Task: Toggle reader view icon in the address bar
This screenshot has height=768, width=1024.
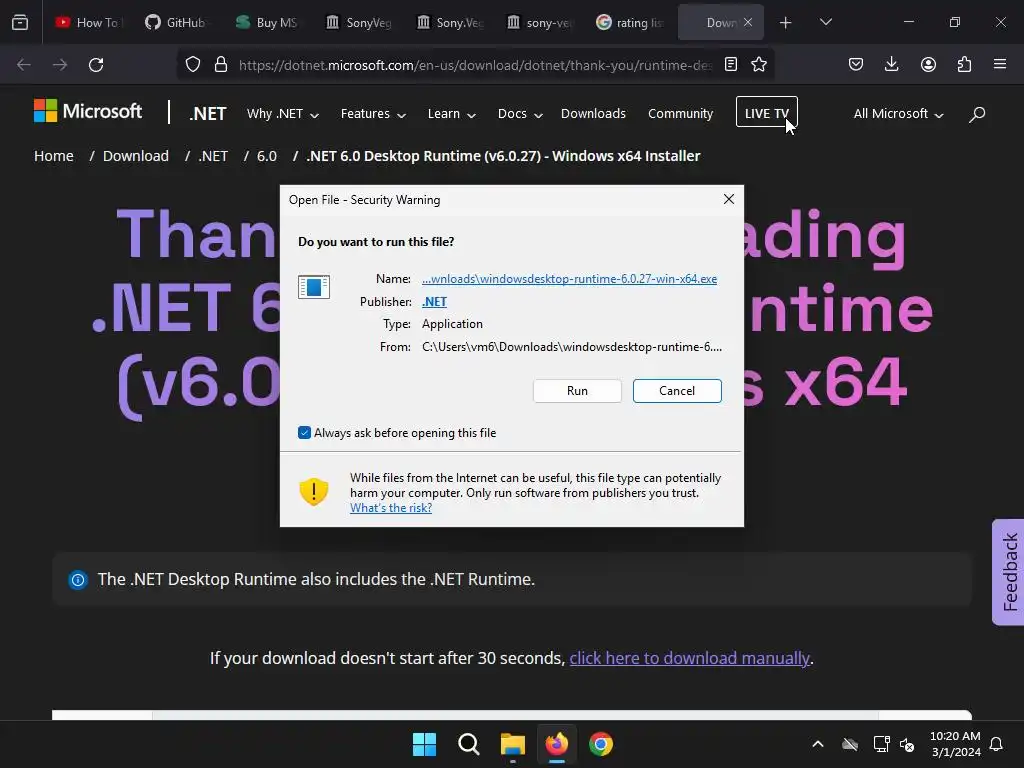Action: point(731,64)
